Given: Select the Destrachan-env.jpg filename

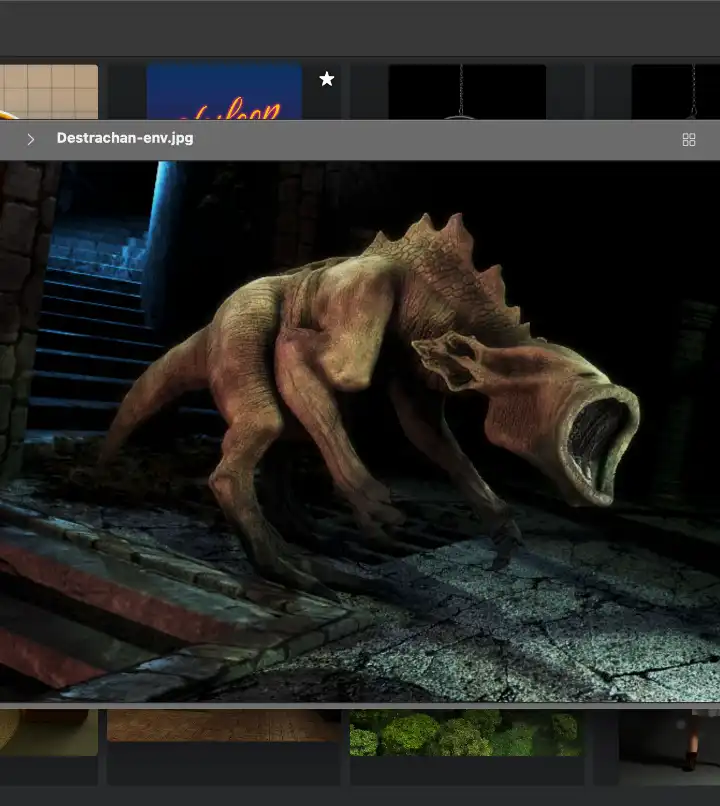Looking at the screenshot, I should (125, 138).
